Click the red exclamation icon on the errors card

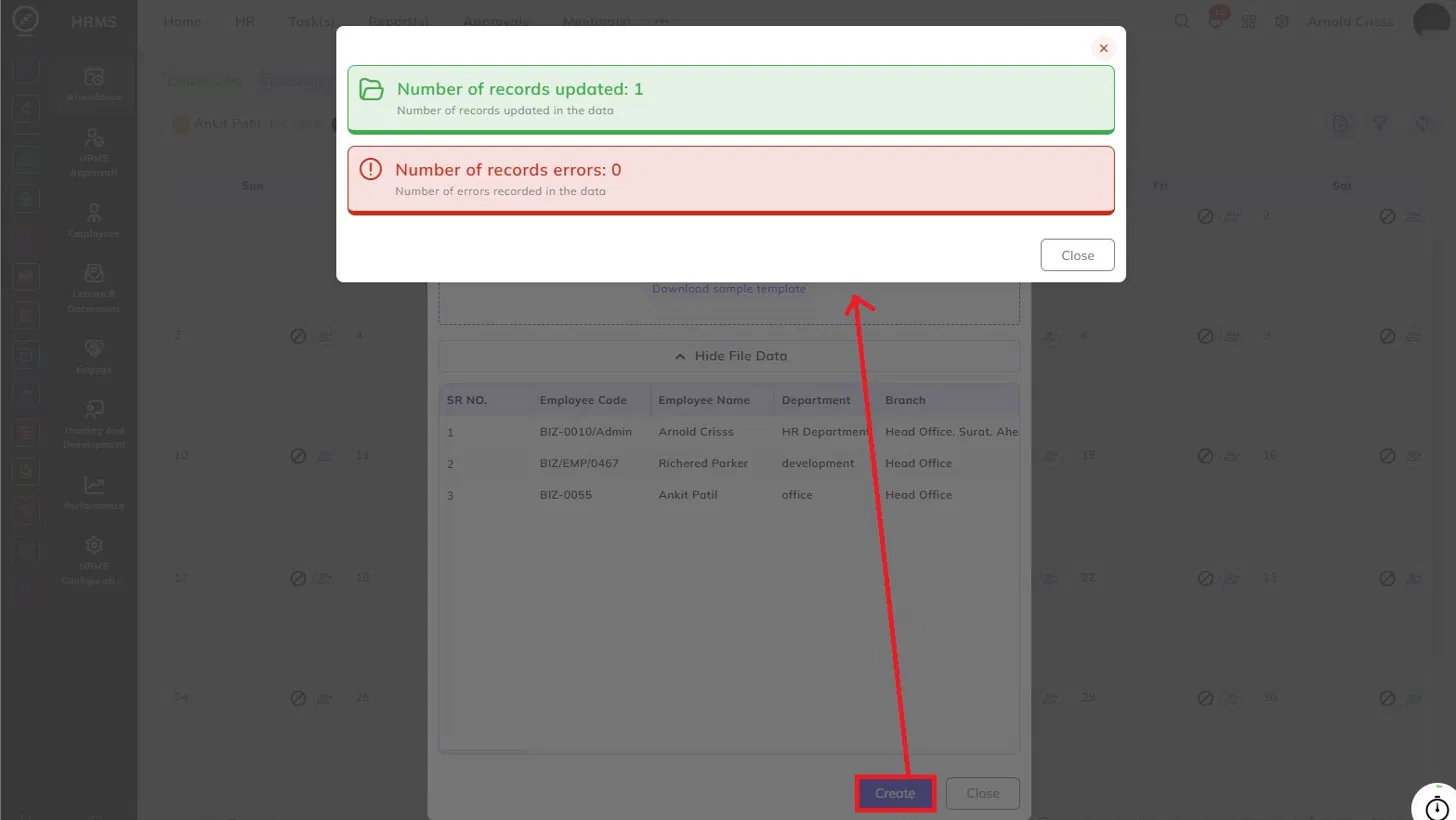[x=370, y=169]
